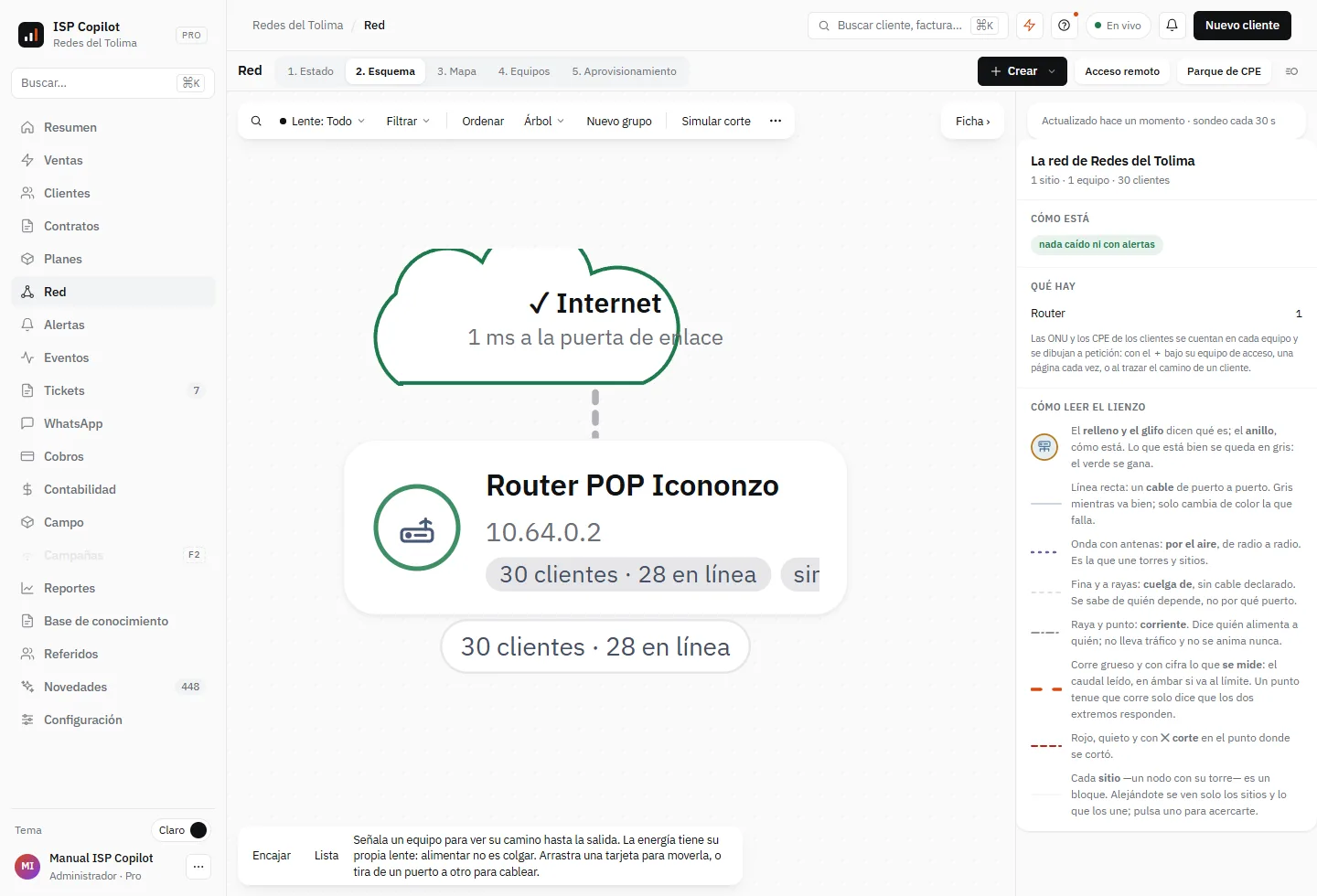Image resolution: width=1317 pixels, height=896 pixels.
Task: Open the Árbol layout dropdown
Action: pos(544,121)
